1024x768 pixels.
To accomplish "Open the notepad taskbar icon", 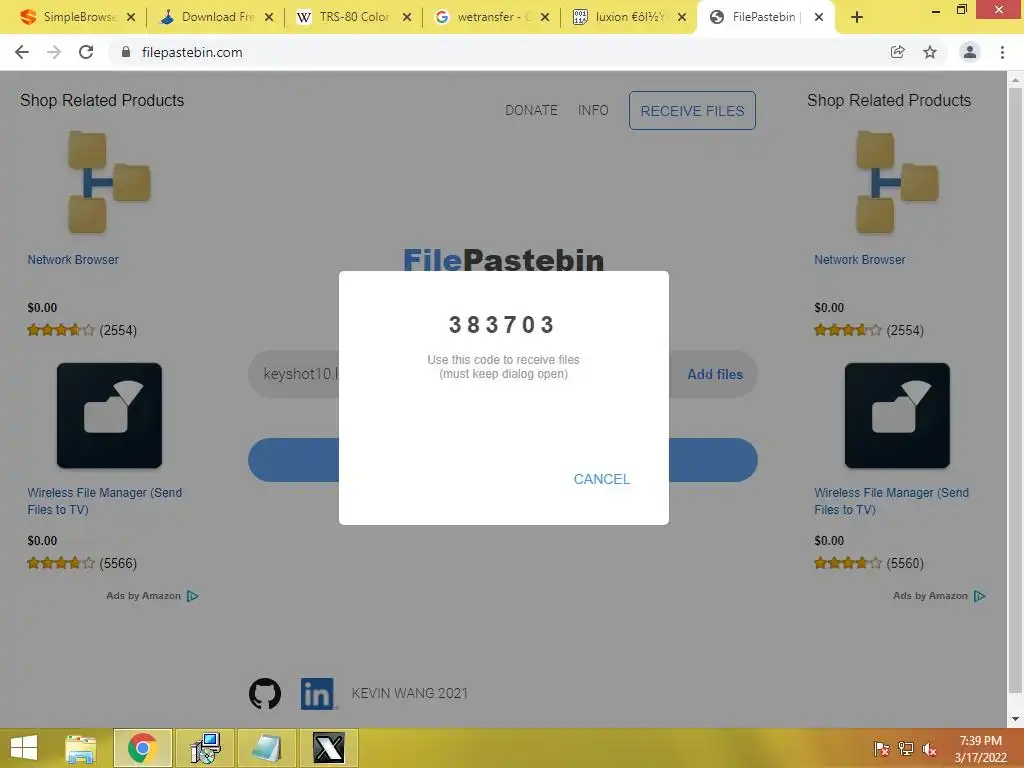I will 266,748.
